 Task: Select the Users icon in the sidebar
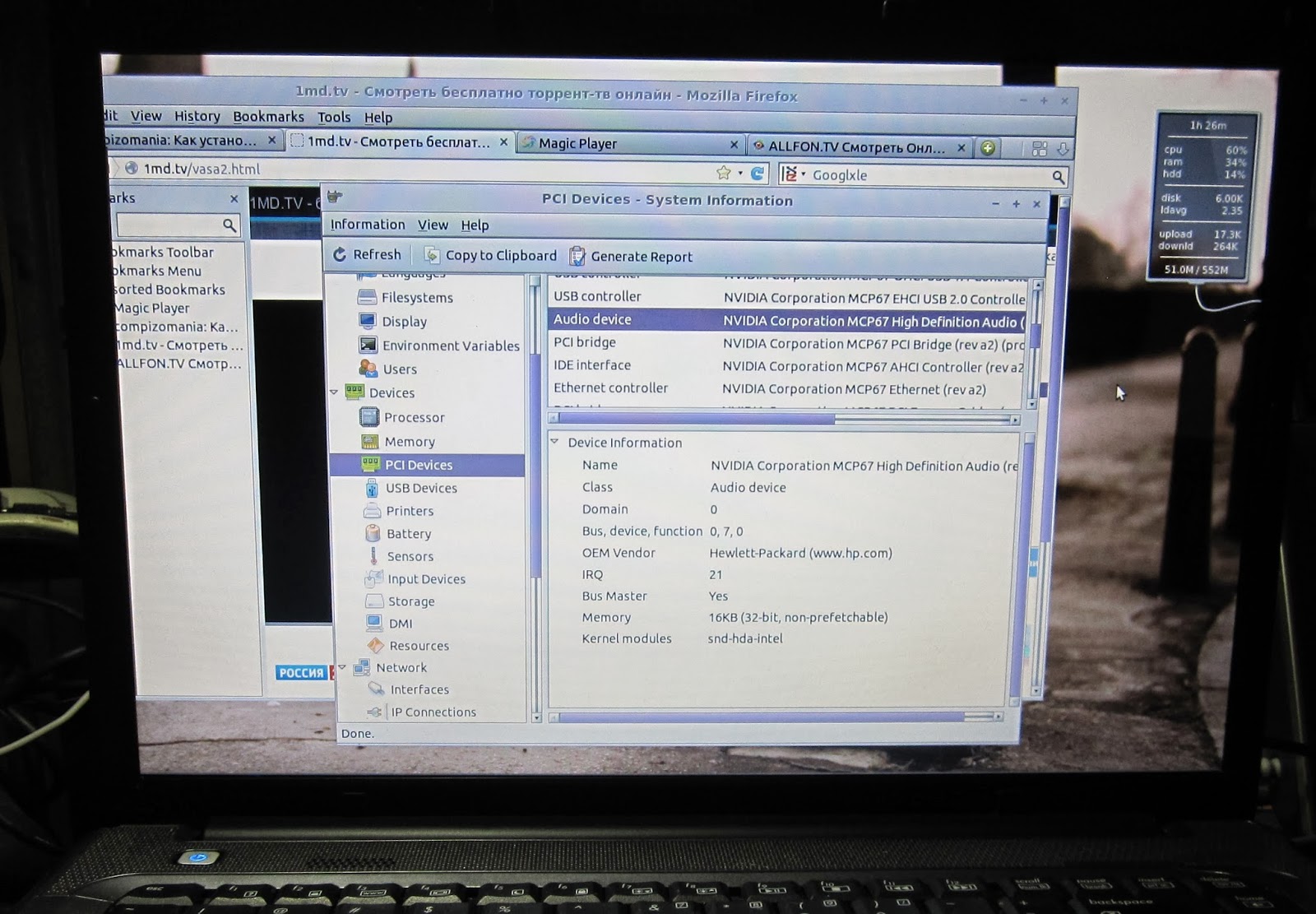point(368,369)
